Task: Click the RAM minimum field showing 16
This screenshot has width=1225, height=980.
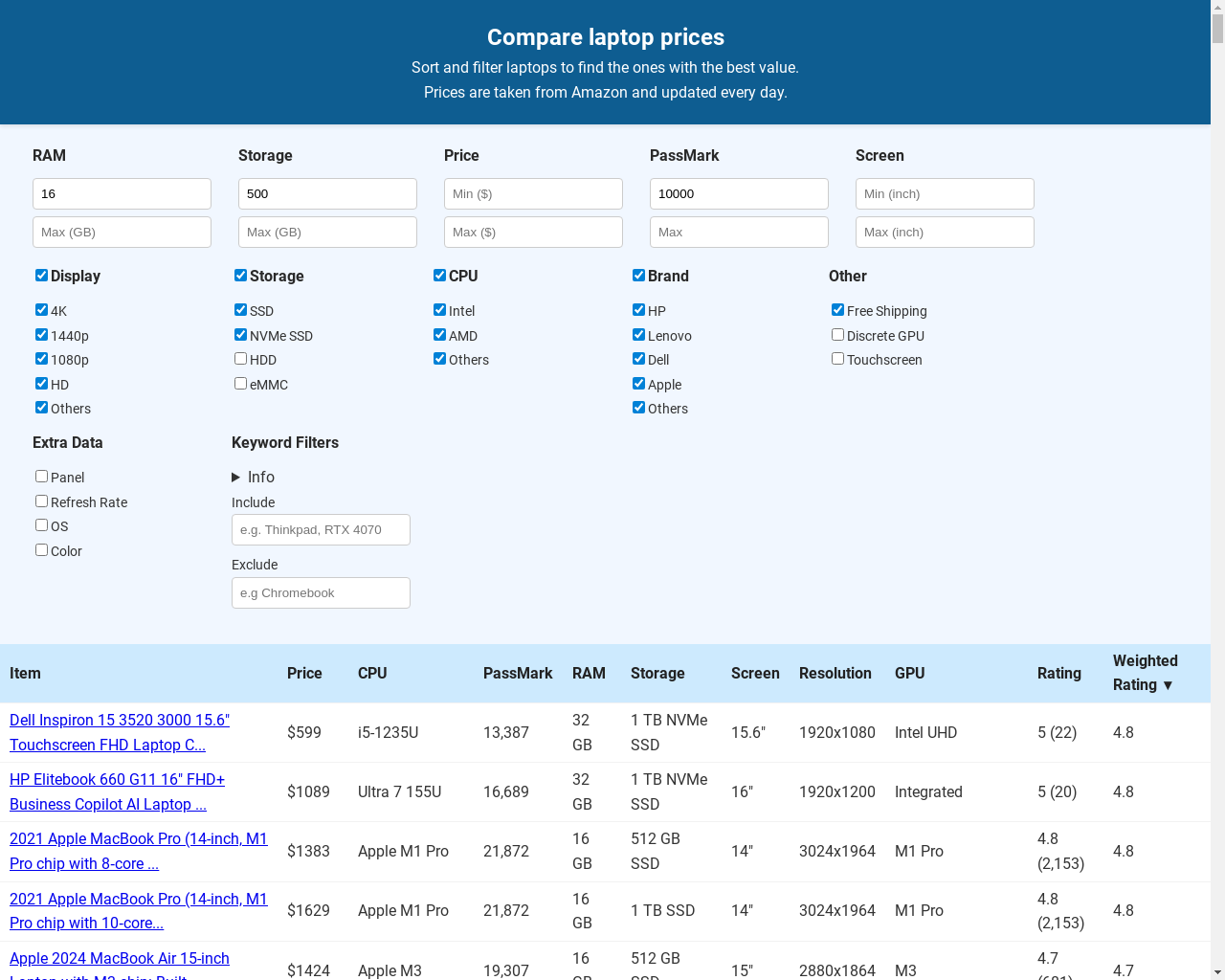Action: pos(122,193)
